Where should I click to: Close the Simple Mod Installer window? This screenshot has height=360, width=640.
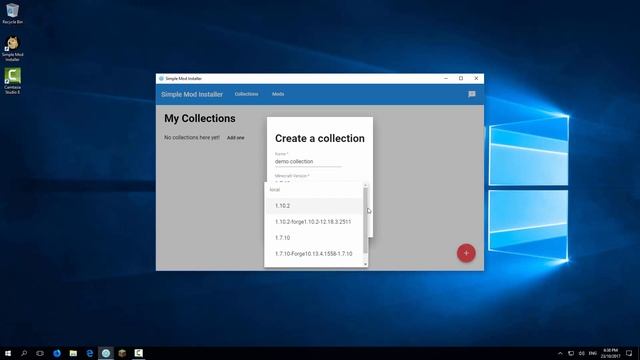(x=476, y=78)
